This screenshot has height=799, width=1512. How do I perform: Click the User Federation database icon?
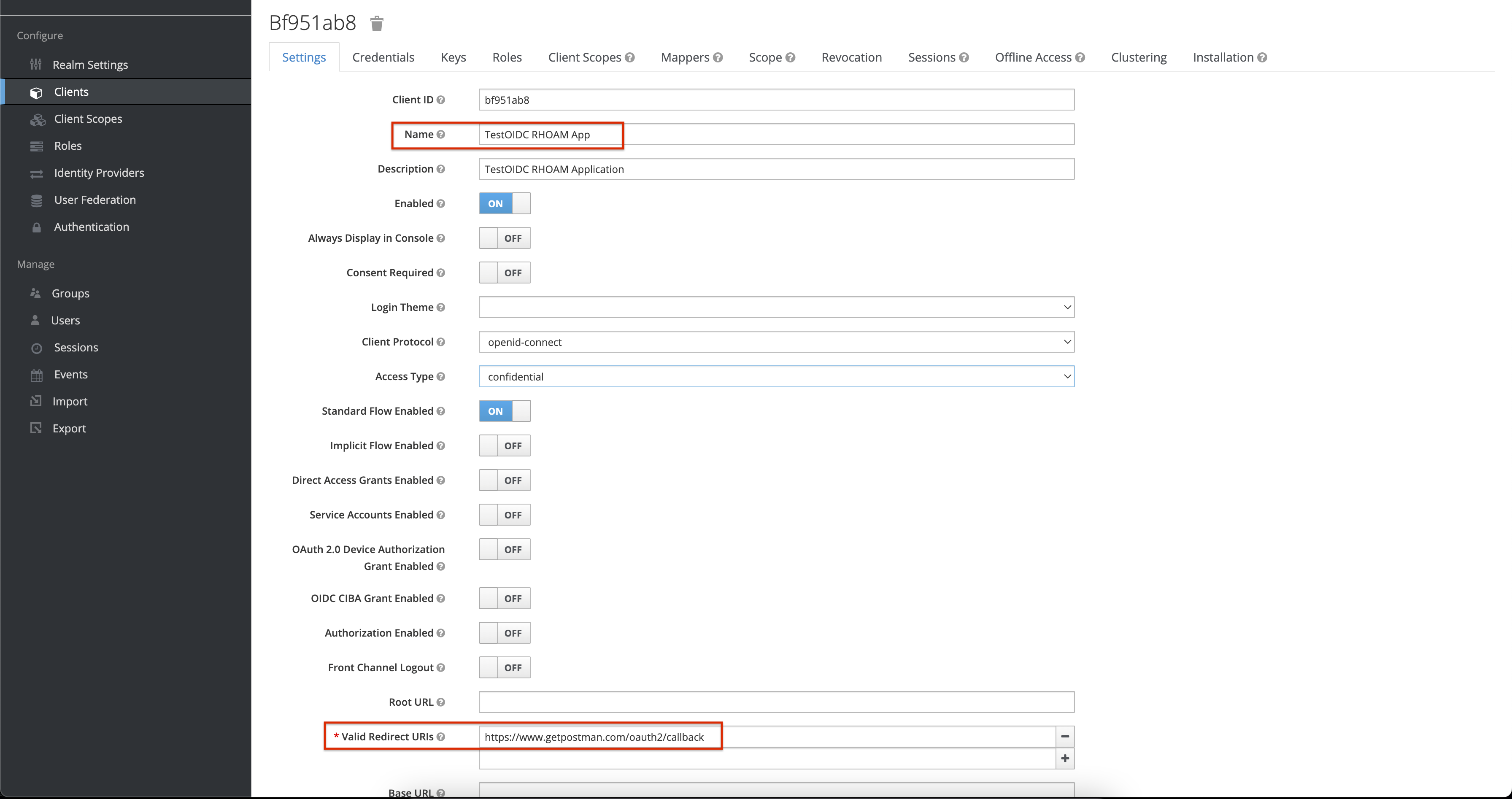click(36, 200)
